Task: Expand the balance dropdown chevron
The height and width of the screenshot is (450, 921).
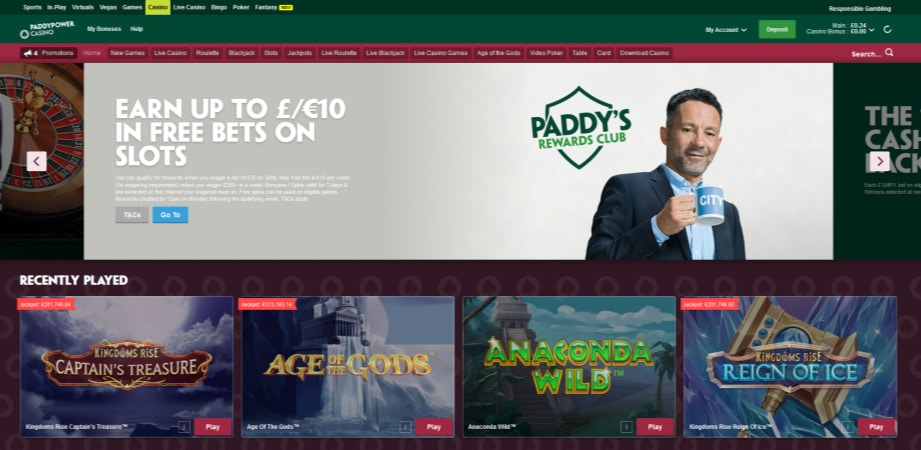Action: [872, 29]
